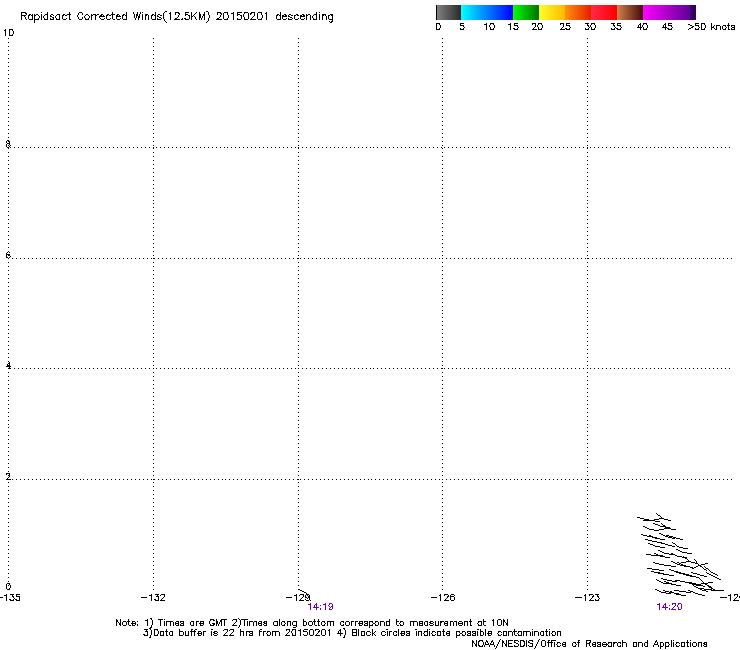Click the plot title 'Rapidscat Corrected Winds(12.5KM)'

pos(115,17)
